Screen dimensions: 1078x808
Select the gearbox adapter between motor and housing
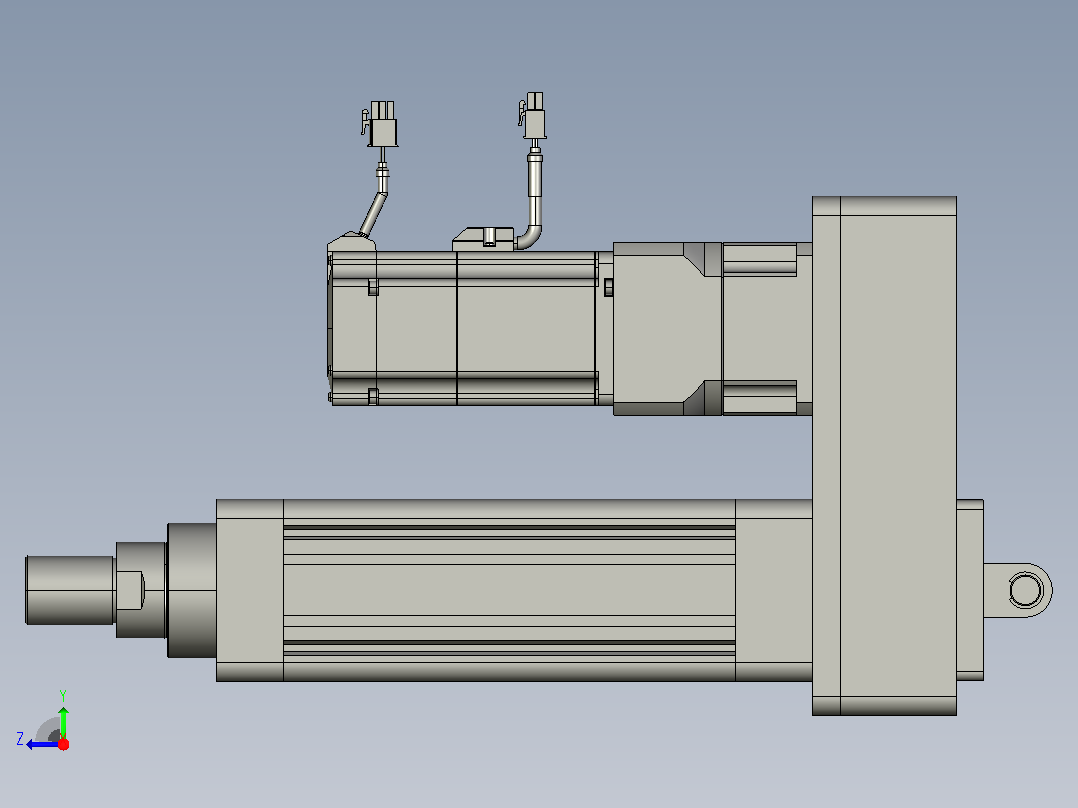712,329
